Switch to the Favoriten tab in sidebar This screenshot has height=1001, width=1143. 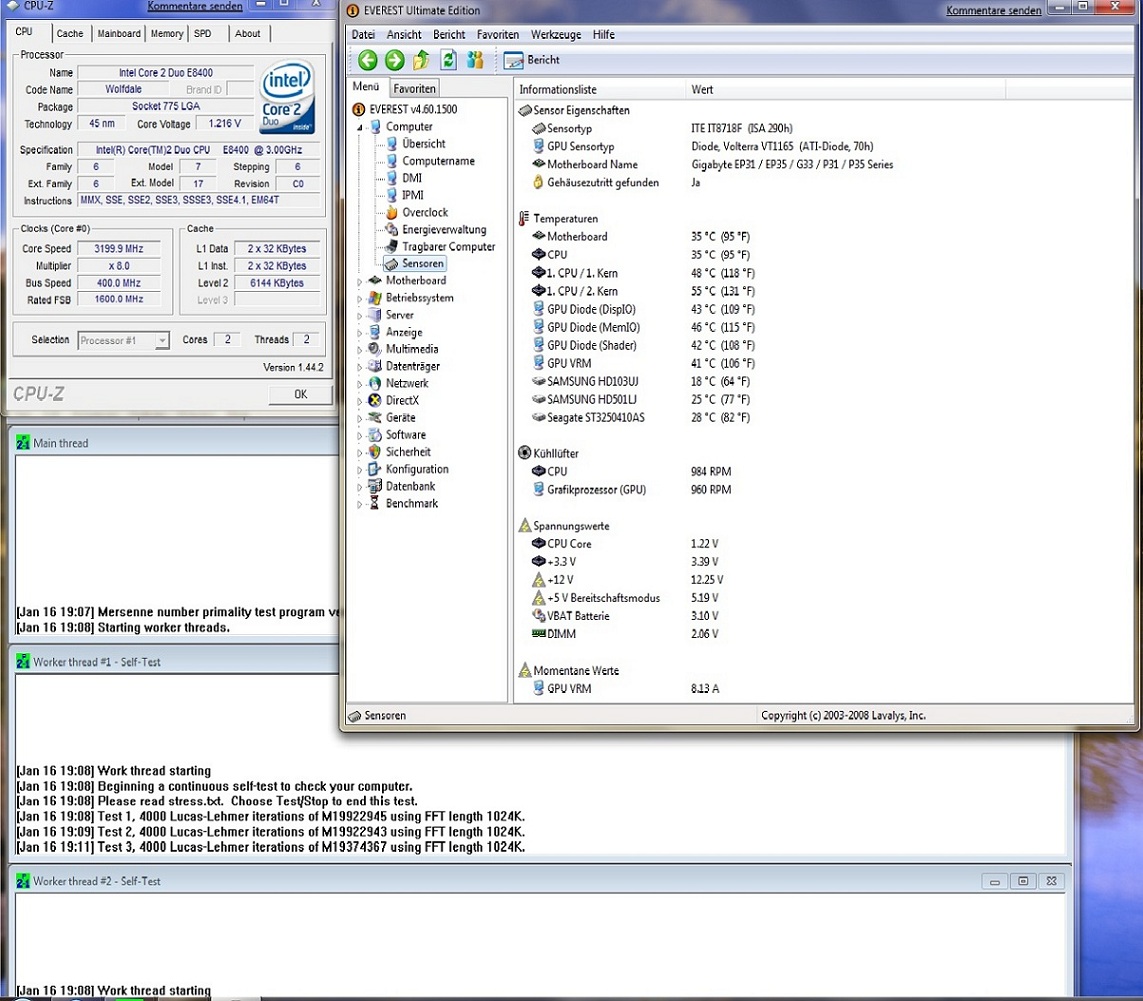(x=414, y=88)
